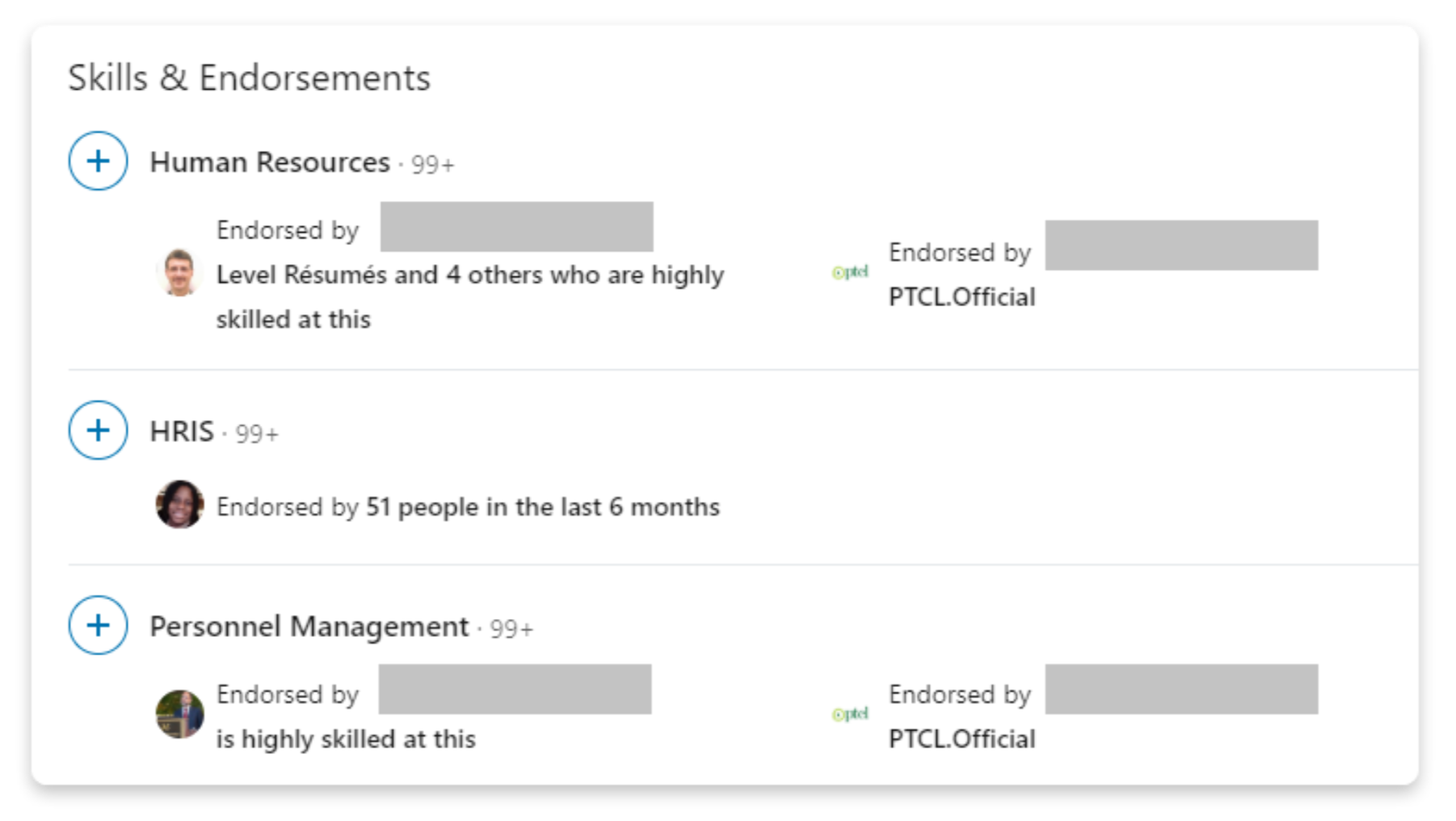Screen dimensions: 1456x821
Task: Select the Personnel Management skill title
Action: [309, 626]
